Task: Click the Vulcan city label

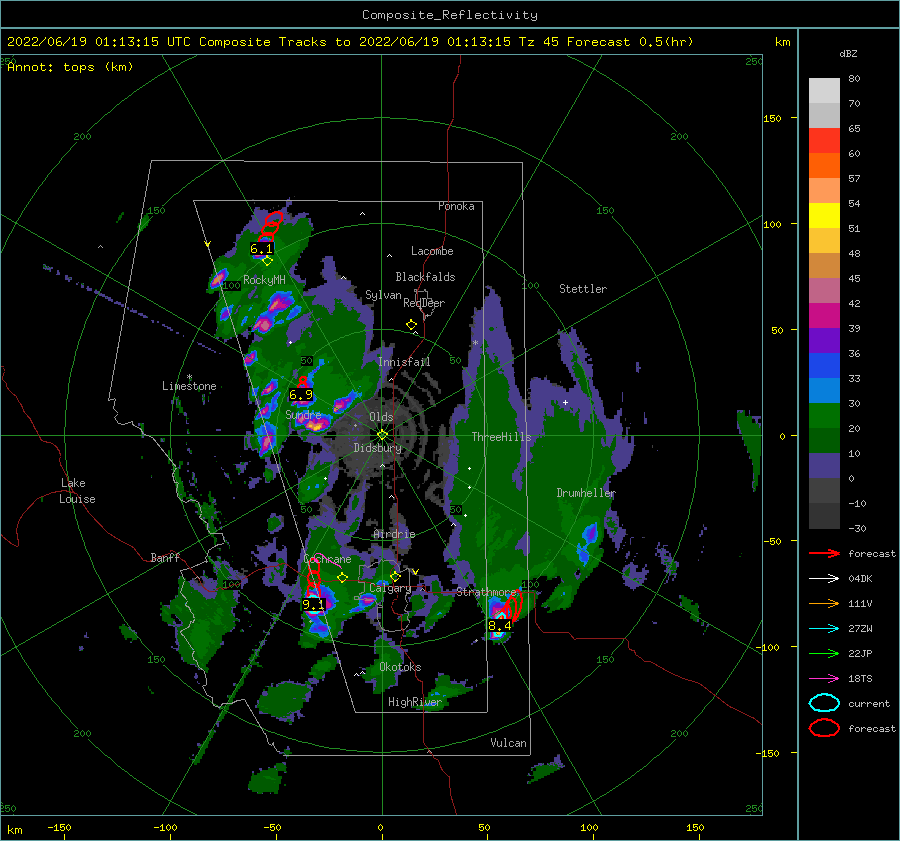Action: coord(508,743)
